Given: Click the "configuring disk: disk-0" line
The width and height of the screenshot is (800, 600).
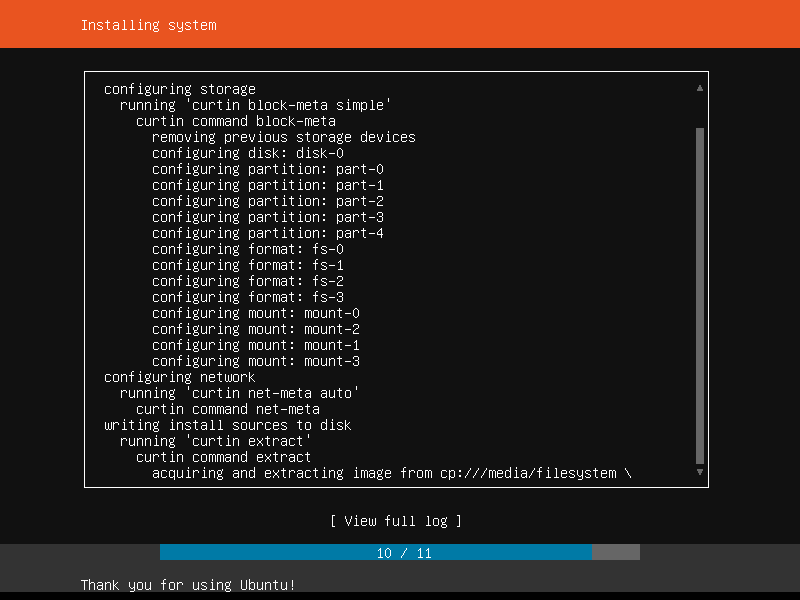Looking at the screenshot, I should [x=248, y=153].
